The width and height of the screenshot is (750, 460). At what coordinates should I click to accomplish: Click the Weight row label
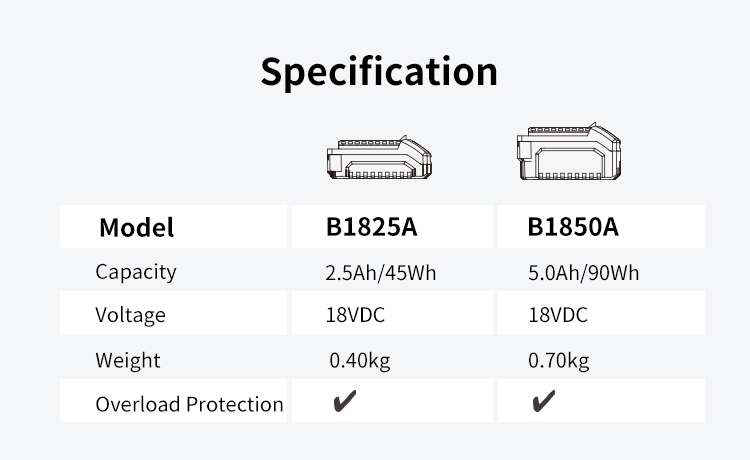pos(128,360)
